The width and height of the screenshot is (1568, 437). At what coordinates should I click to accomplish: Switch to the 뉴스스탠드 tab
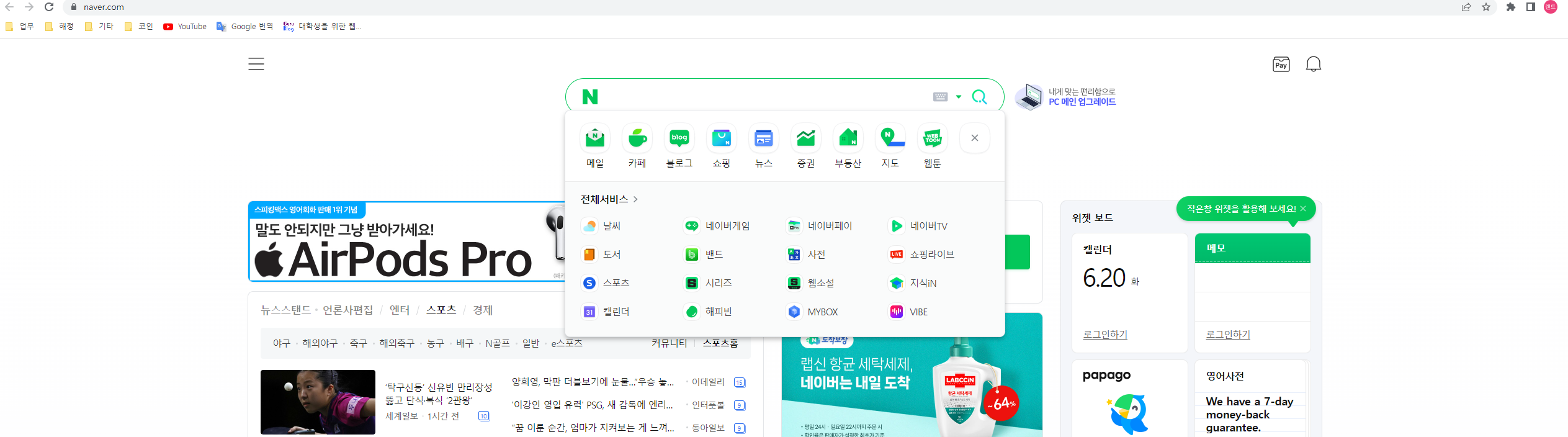pos(285,310)
